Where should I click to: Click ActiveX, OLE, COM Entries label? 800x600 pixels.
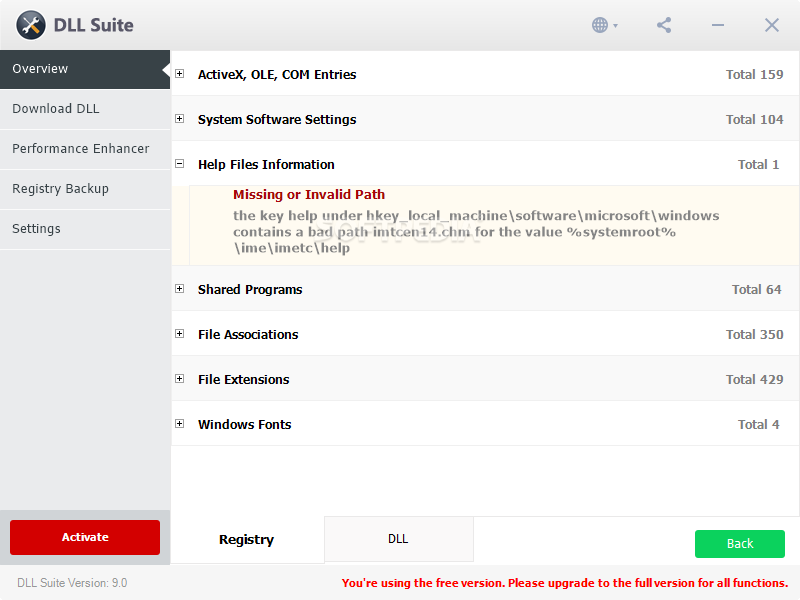277,74
